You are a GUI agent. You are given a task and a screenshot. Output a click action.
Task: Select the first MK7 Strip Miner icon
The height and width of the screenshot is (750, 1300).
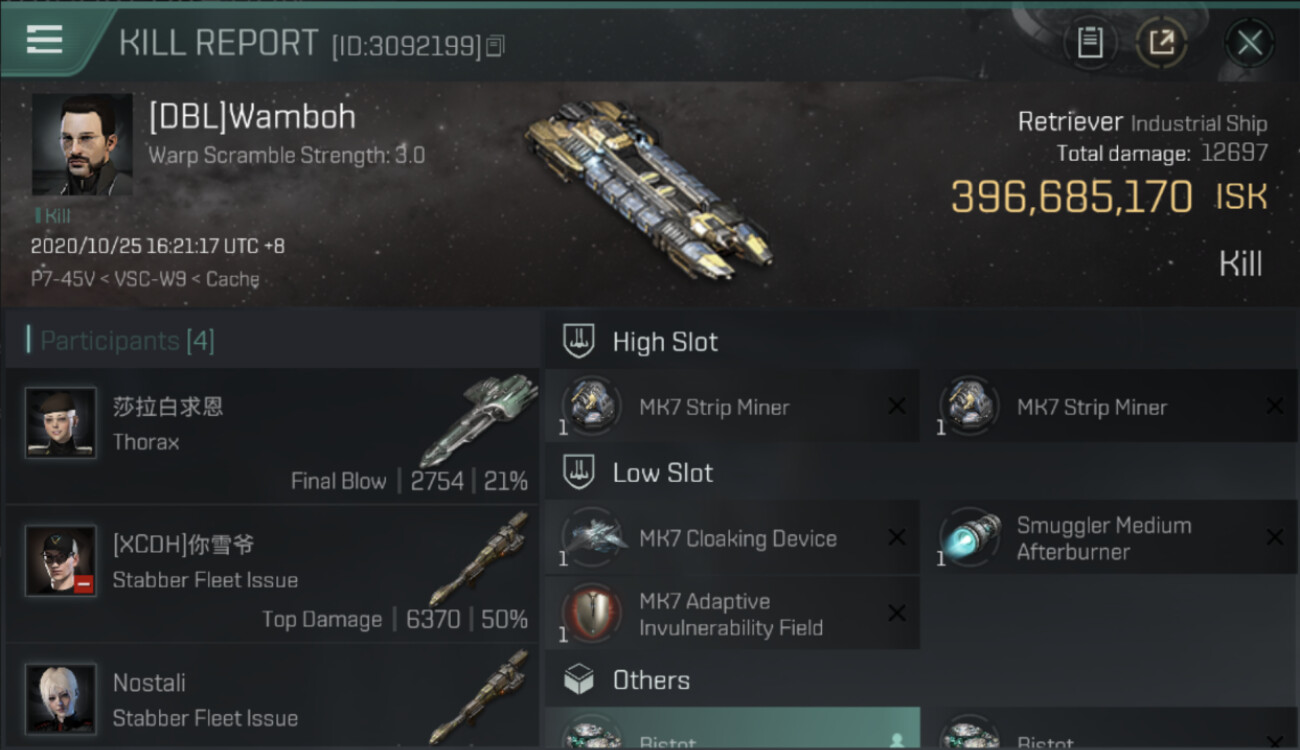coord(591,406)
